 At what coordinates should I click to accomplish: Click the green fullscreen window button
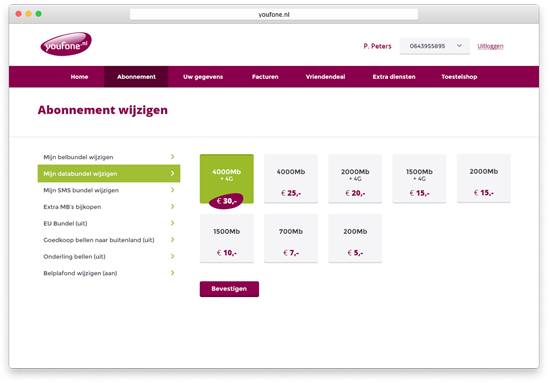pyautogui.click(x=39, y=14)
